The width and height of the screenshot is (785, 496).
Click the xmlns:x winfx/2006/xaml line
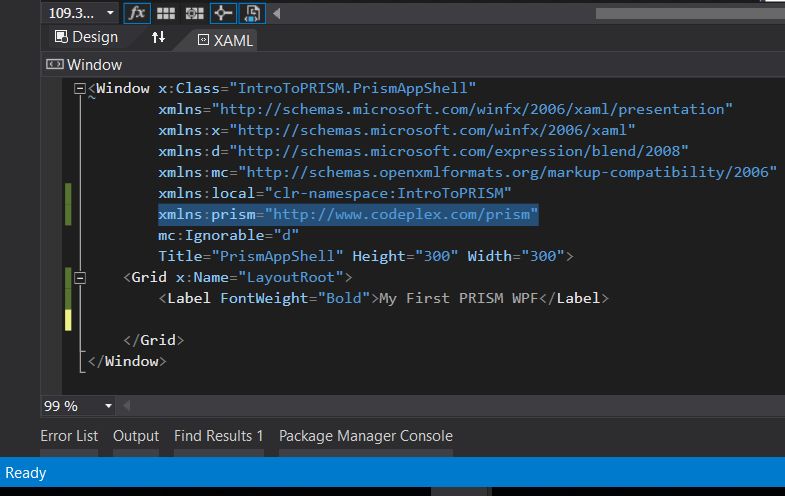(397, 131)
